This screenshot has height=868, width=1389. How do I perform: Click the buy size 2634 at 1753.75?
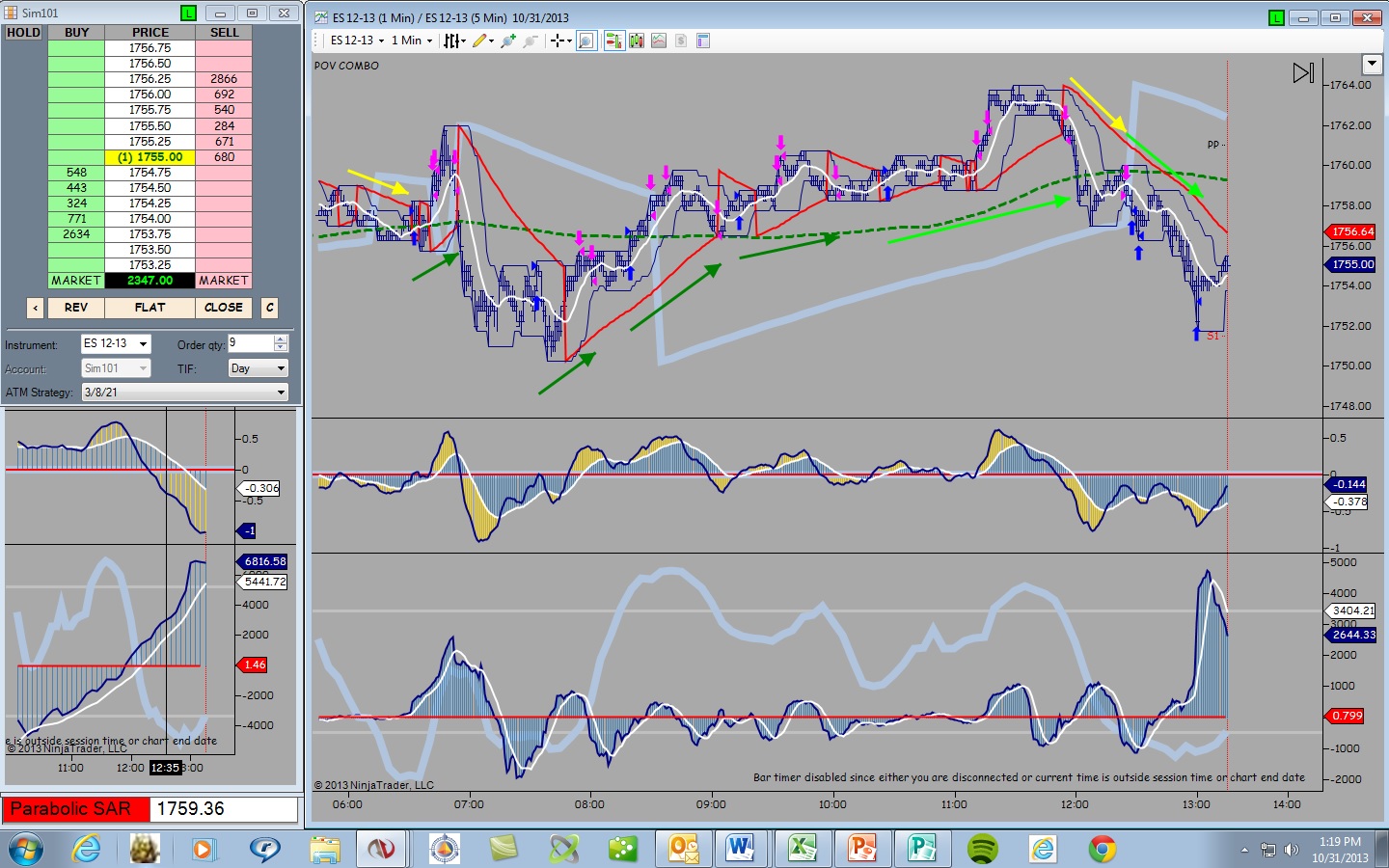tap(76, 234)
